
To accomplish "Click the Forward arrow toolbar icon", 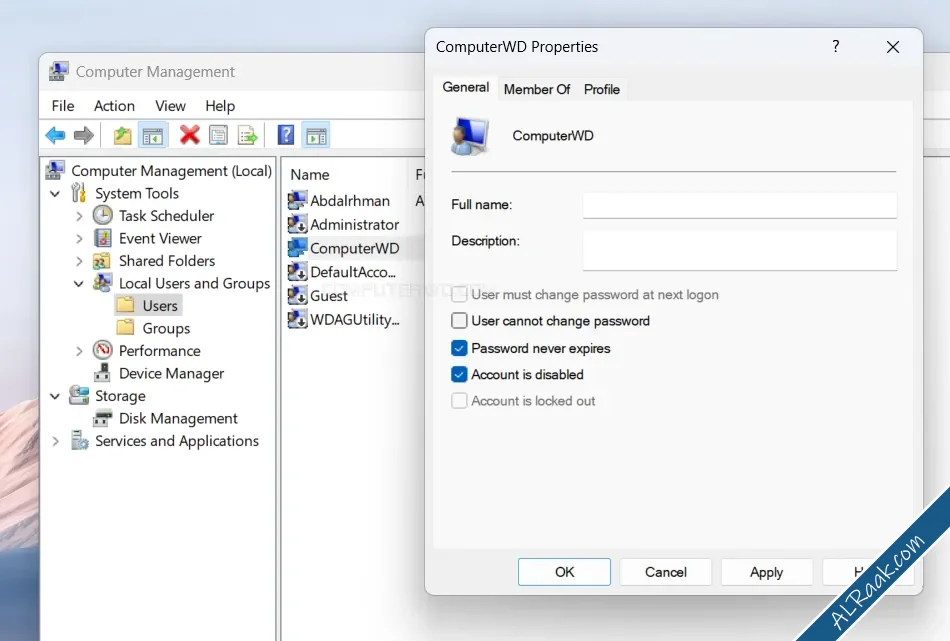I will [x=84, y=135].
